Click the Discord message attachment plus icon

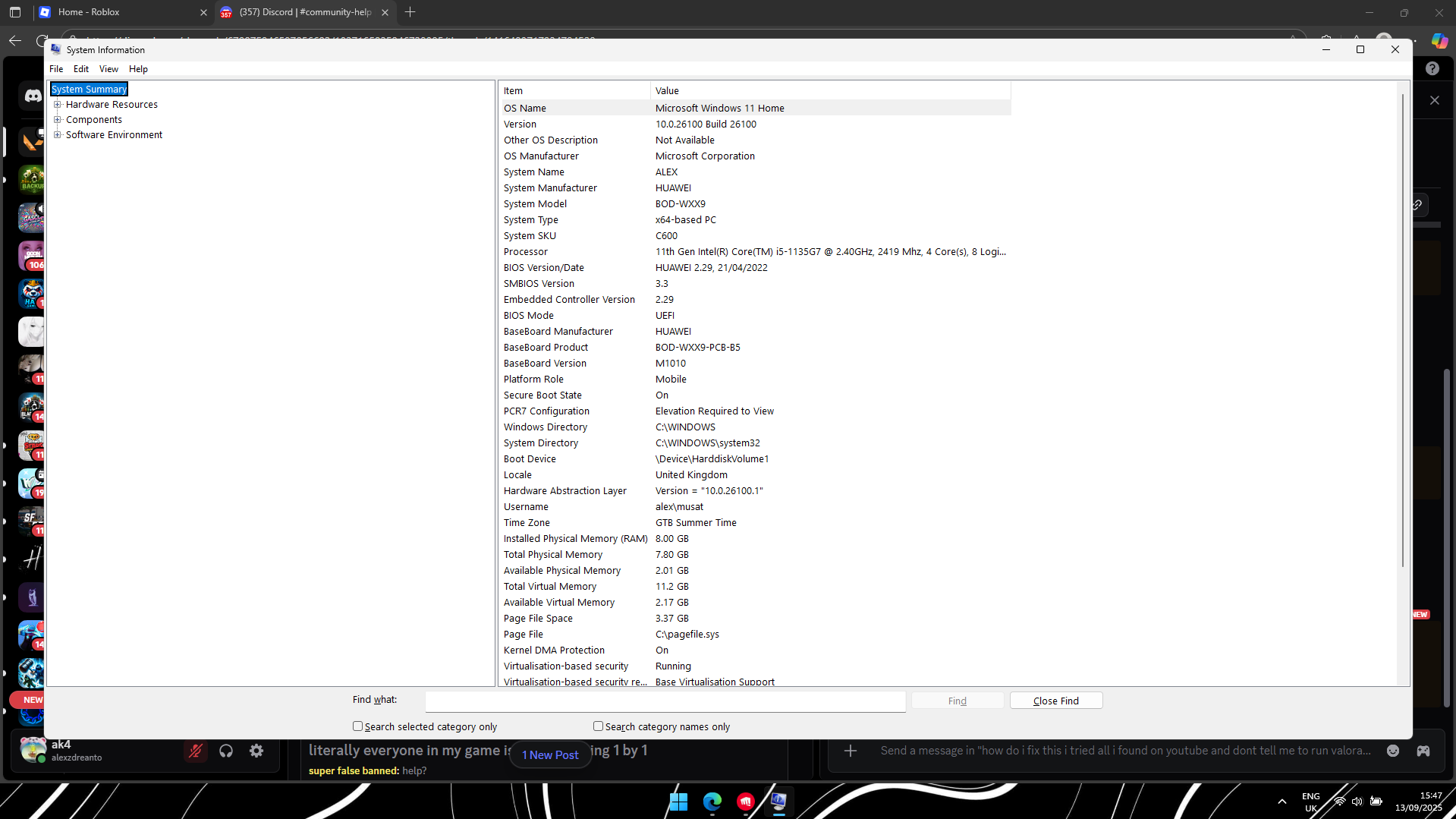pos(851,751)
